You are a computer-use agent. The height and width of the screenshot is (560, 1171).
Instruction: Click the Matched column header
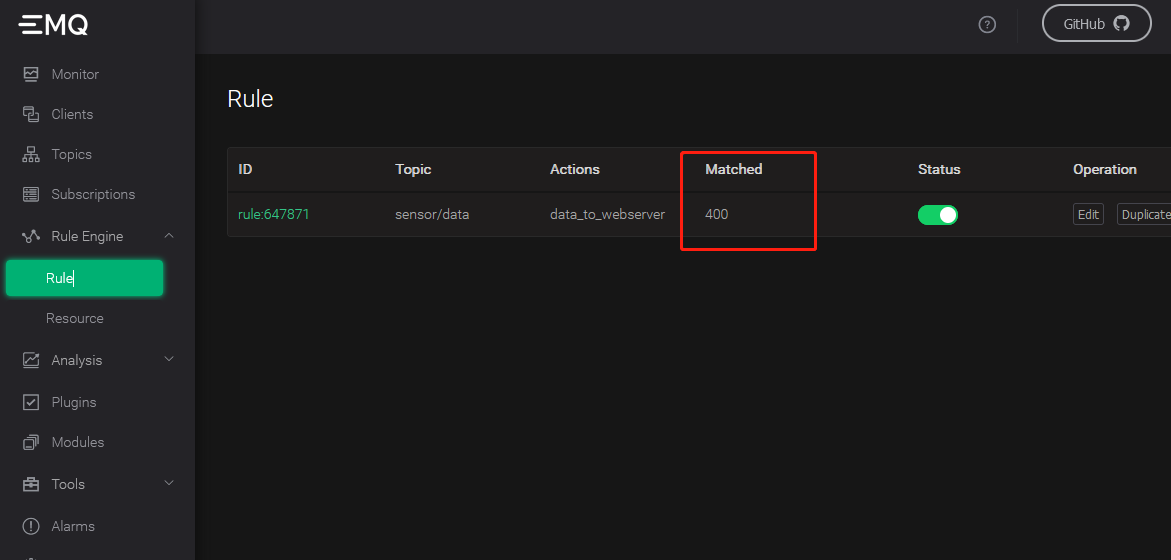pyautogui.click(x=733, y=169)
